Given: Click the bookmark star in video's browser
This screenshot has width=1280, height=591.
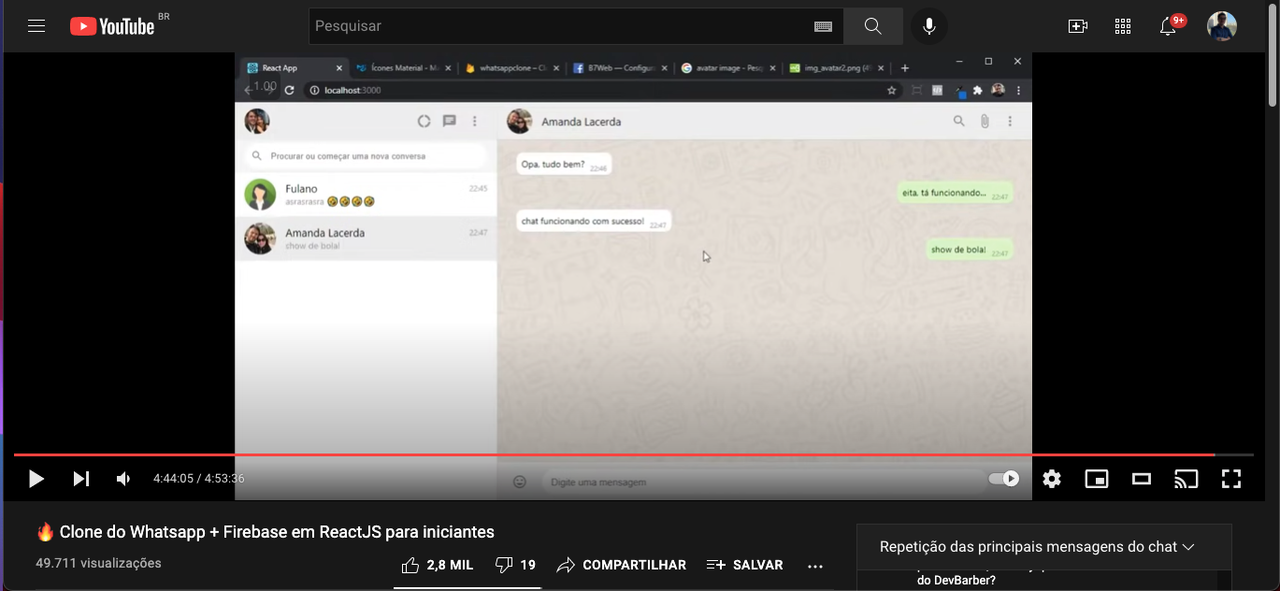Looking at the screenshot, I should pos(891,90).
